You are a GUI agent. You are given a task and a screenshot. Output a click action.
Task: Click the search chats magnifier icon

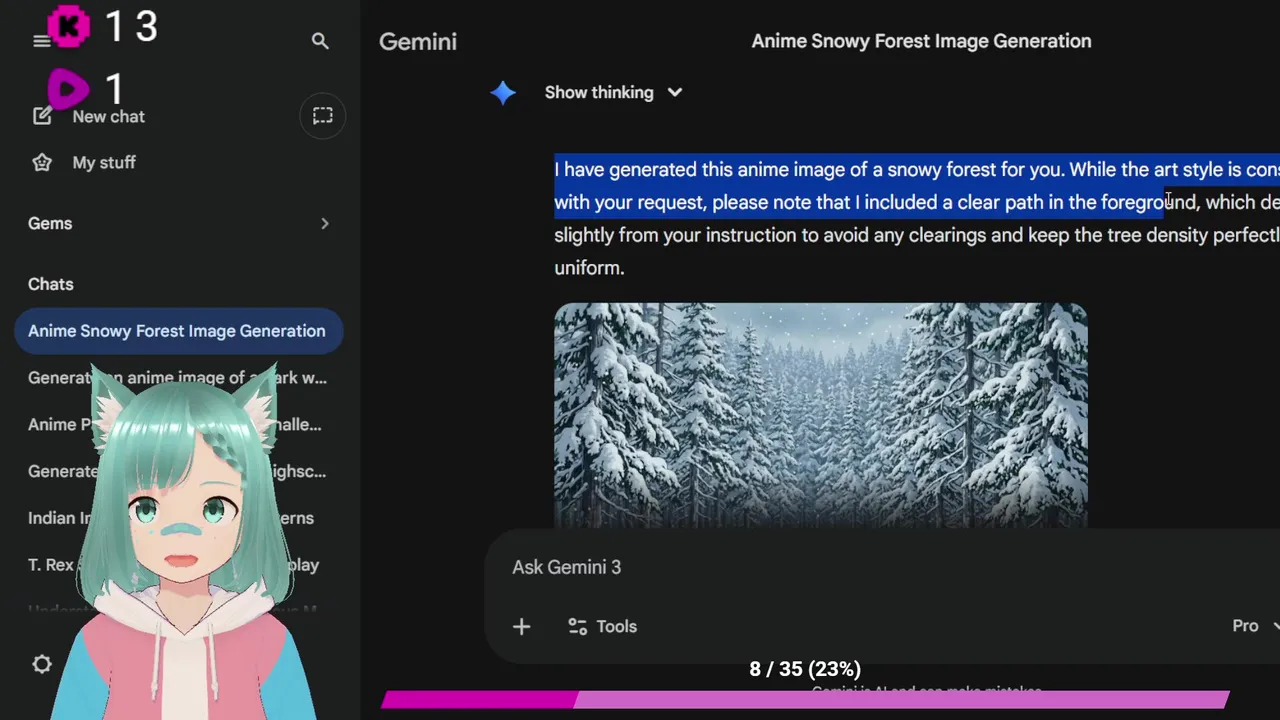(320, 41)
